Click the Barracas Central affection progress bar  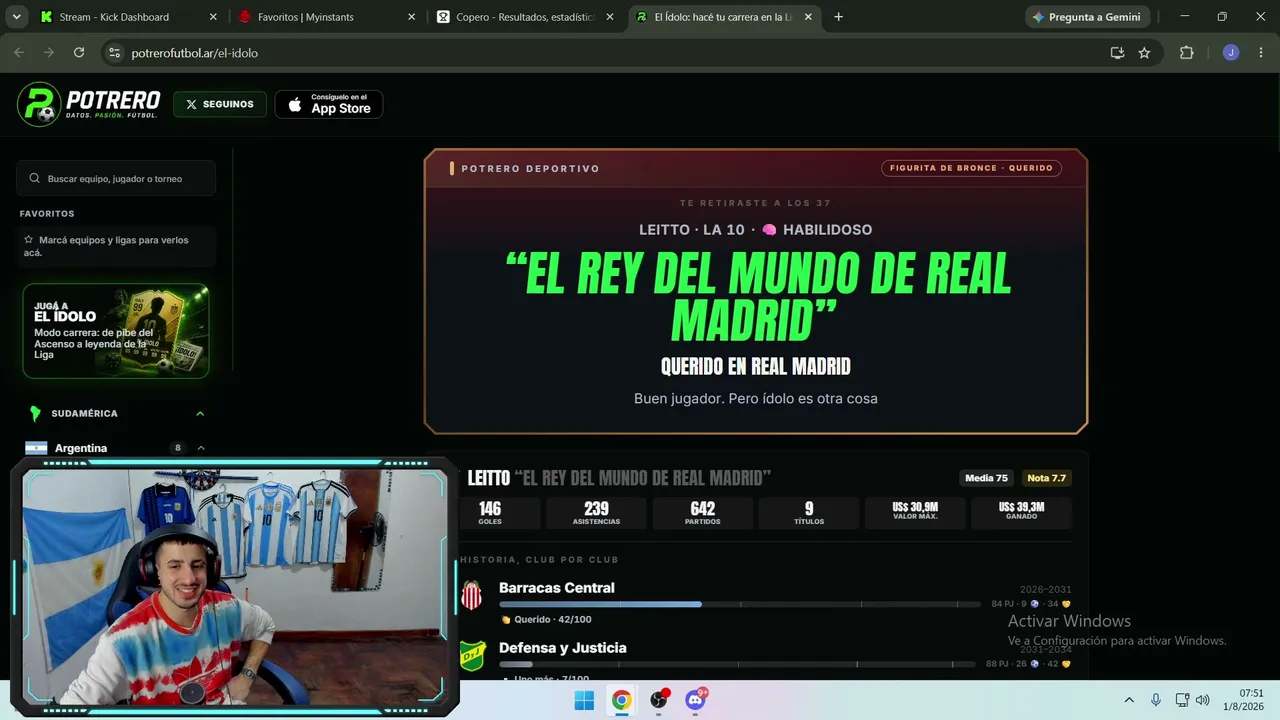(740, 604)
